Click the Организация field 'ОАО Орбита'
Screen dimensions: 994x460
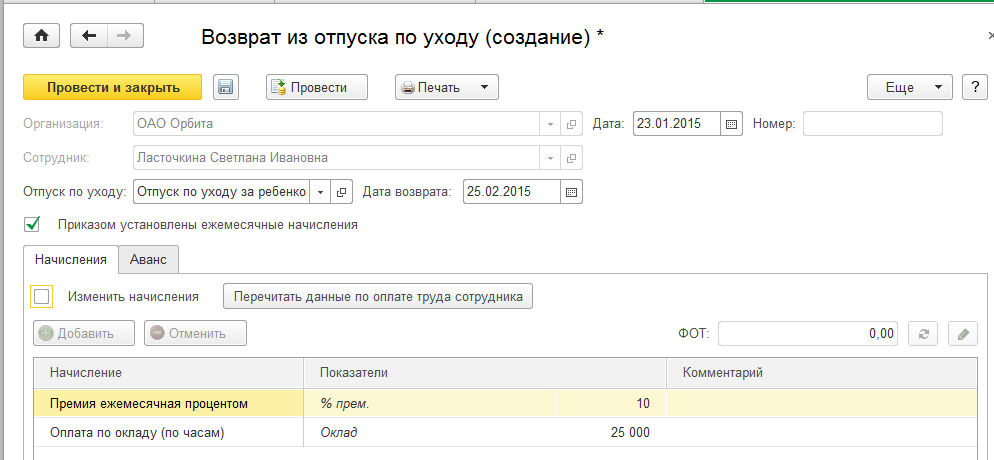tap(337, 124)
